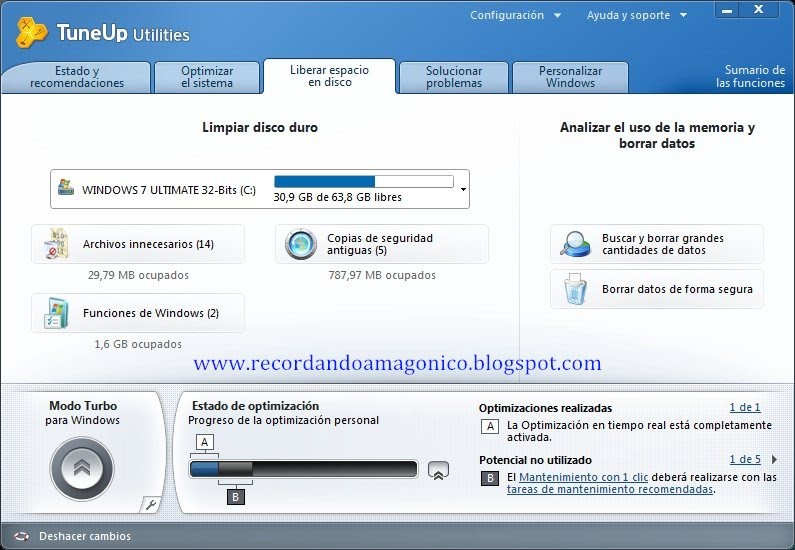Click Deshacer cambios in the bottom bar
The image size is (795, 550).
click(x=85, y=536)
